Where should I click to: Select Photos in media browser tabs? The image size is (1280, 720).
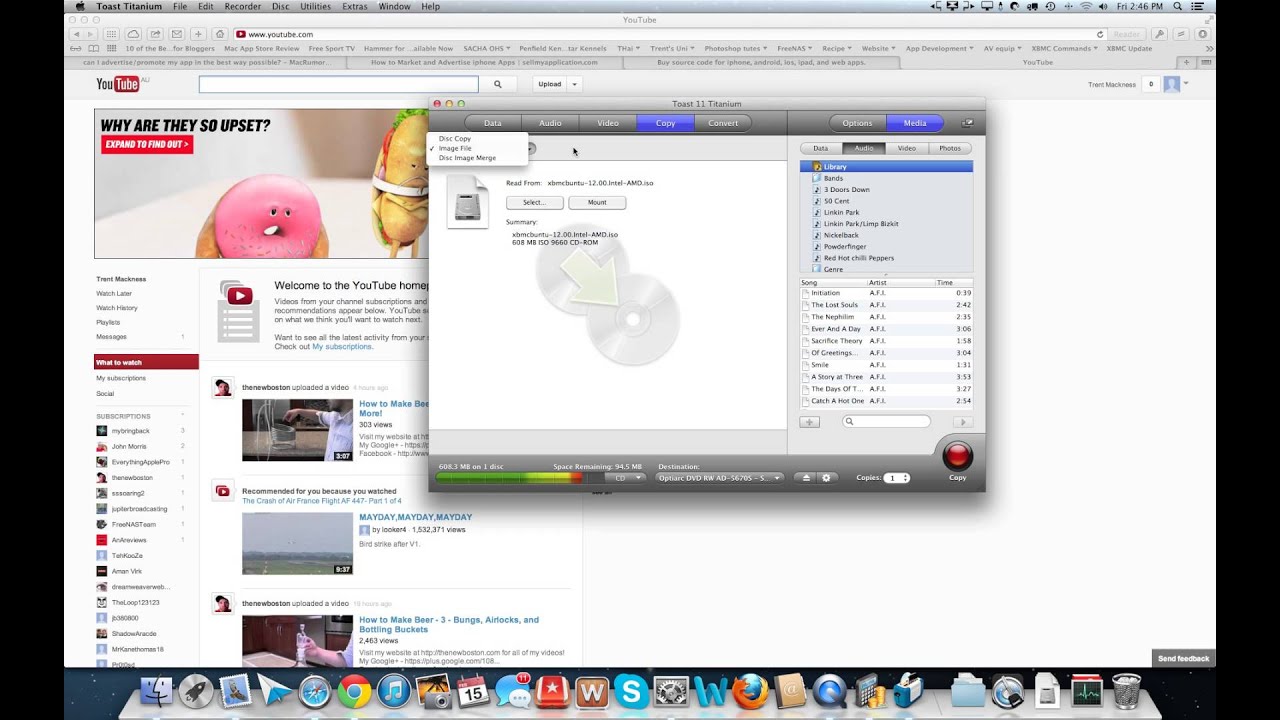click(x=950, y=148)
